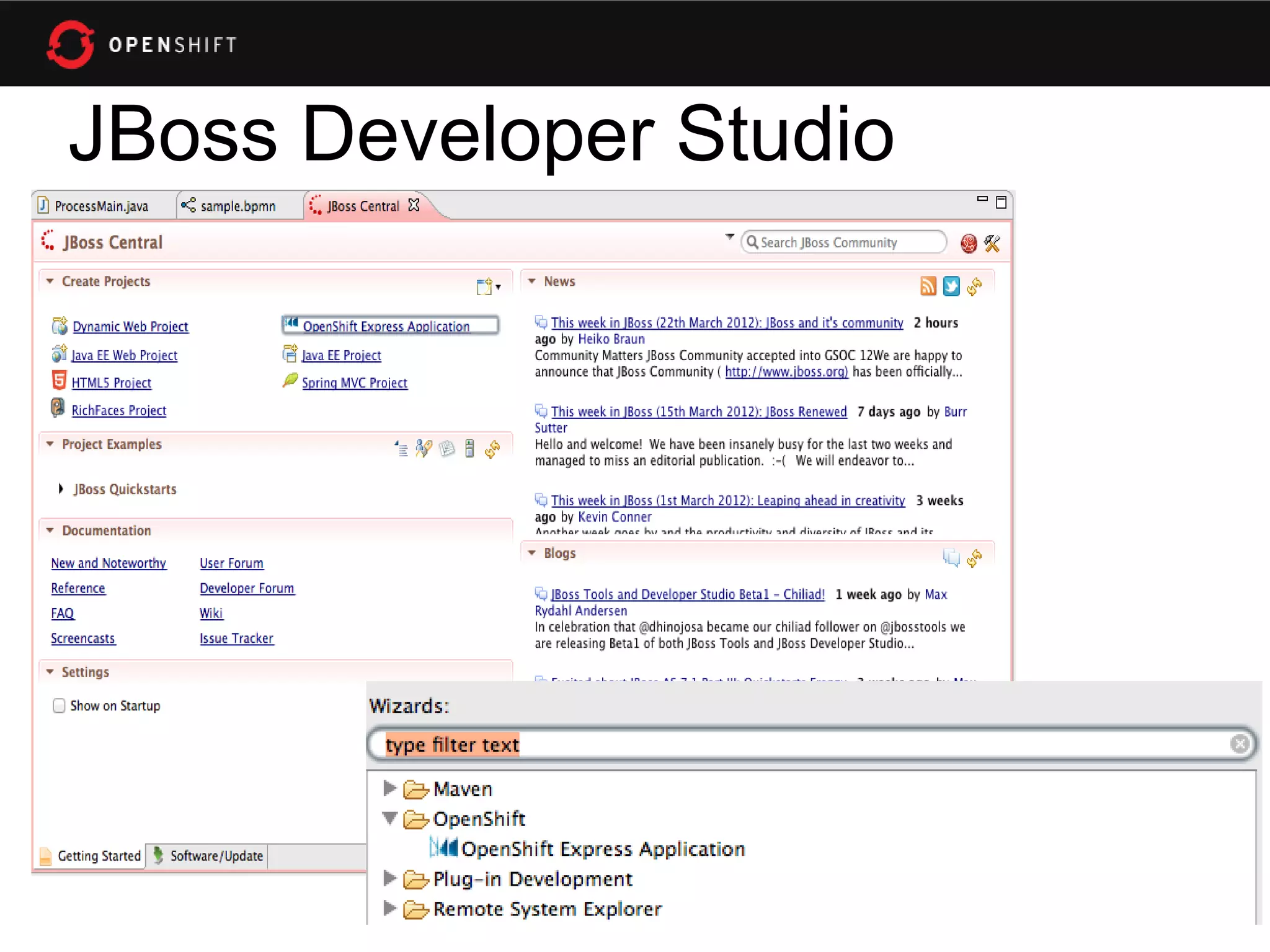Open the 22th March 2012 JBoss news article
Image resolution: width=1270 pixels, height=952 pixels.
727,323
